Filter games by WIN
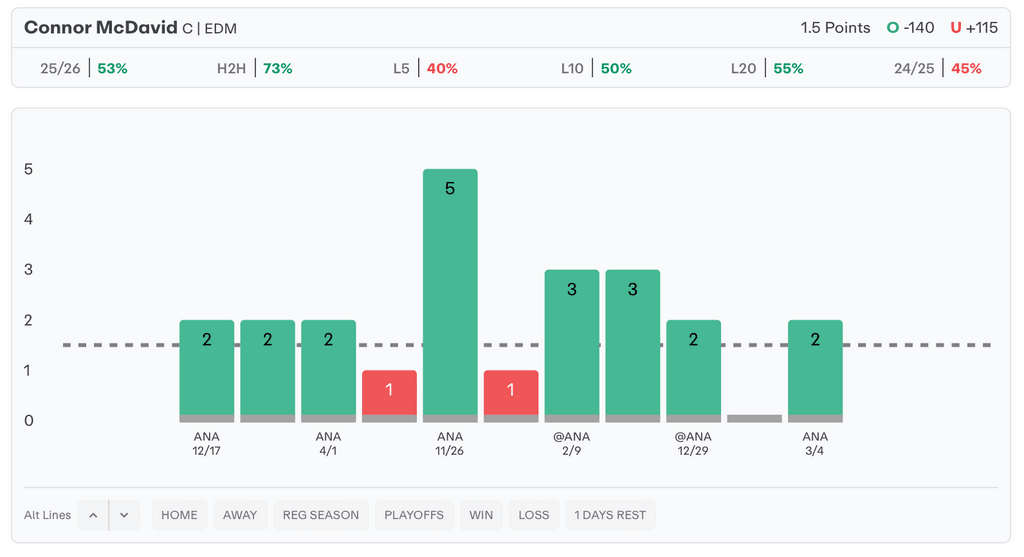 click(481, 515)
